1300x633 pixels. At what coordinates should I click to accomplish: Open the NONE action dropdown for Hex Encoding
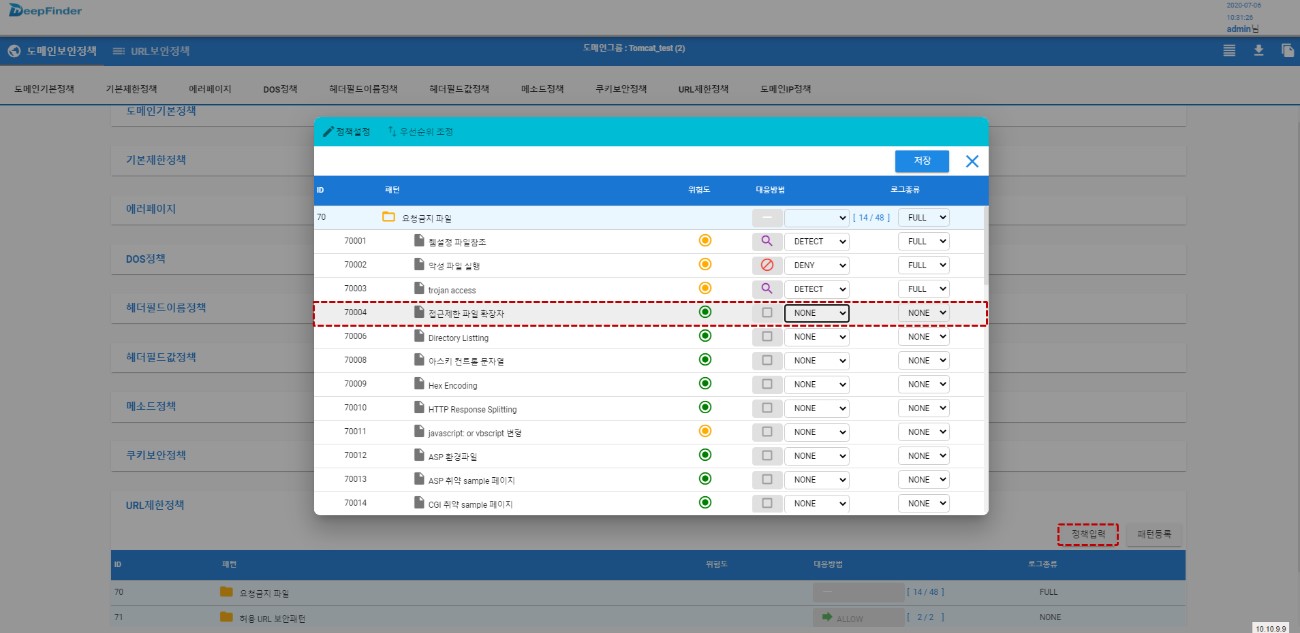click(817, 384)
